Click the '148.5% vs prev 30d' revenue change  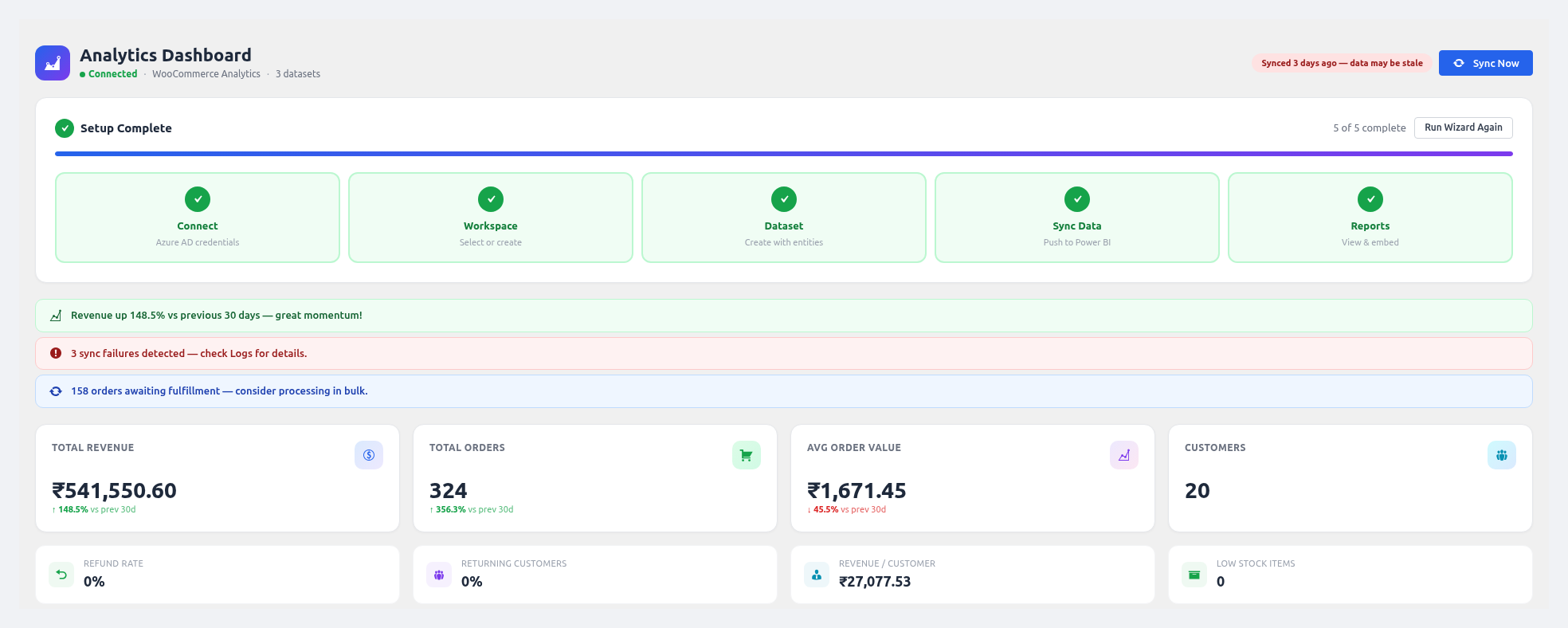[94, 510]
